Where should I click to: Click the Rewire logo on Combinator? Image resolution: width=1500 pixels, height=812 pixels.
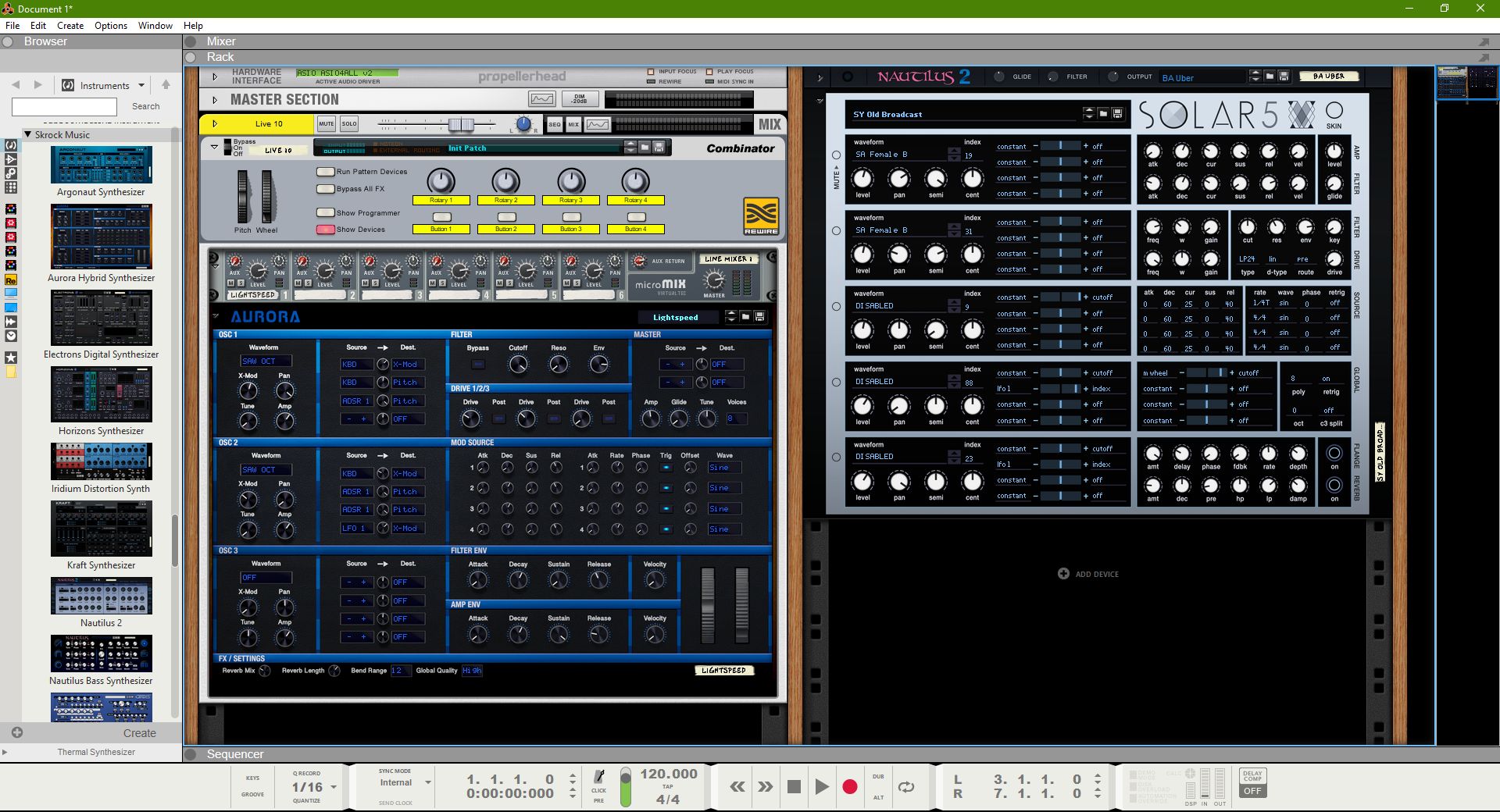(761, 216)
